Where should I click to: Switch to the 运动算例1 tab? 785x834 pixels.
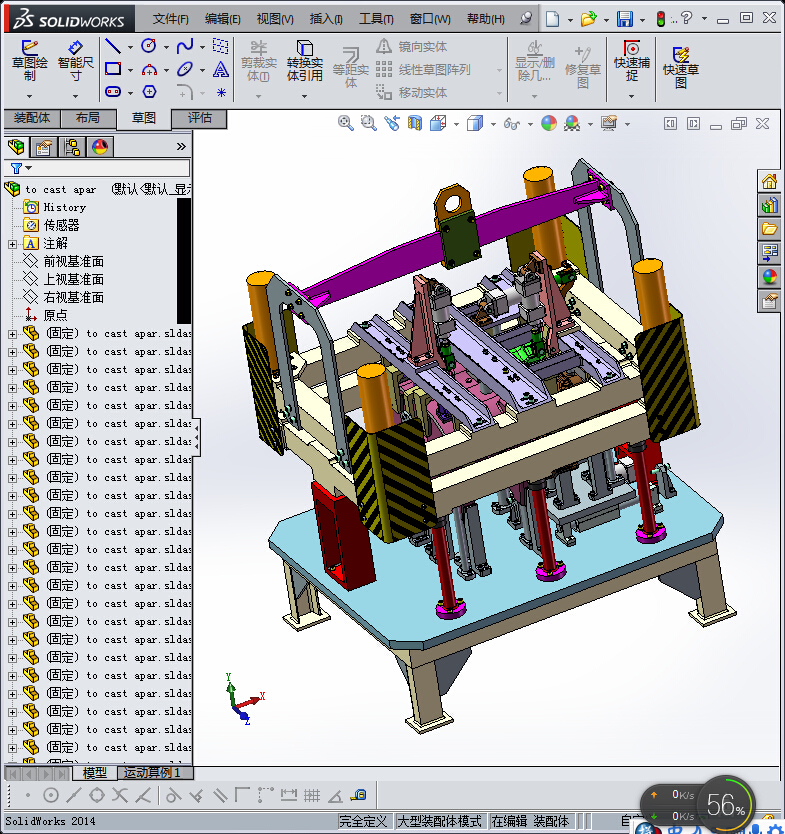pyautogui.click(x=153, y=772)
